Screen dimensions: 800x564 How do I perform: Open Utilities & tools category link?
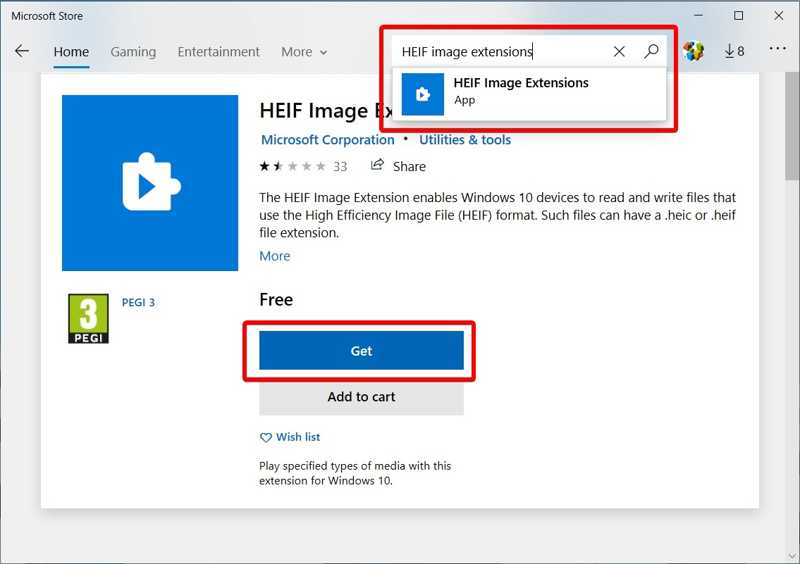tap(465, 140)
